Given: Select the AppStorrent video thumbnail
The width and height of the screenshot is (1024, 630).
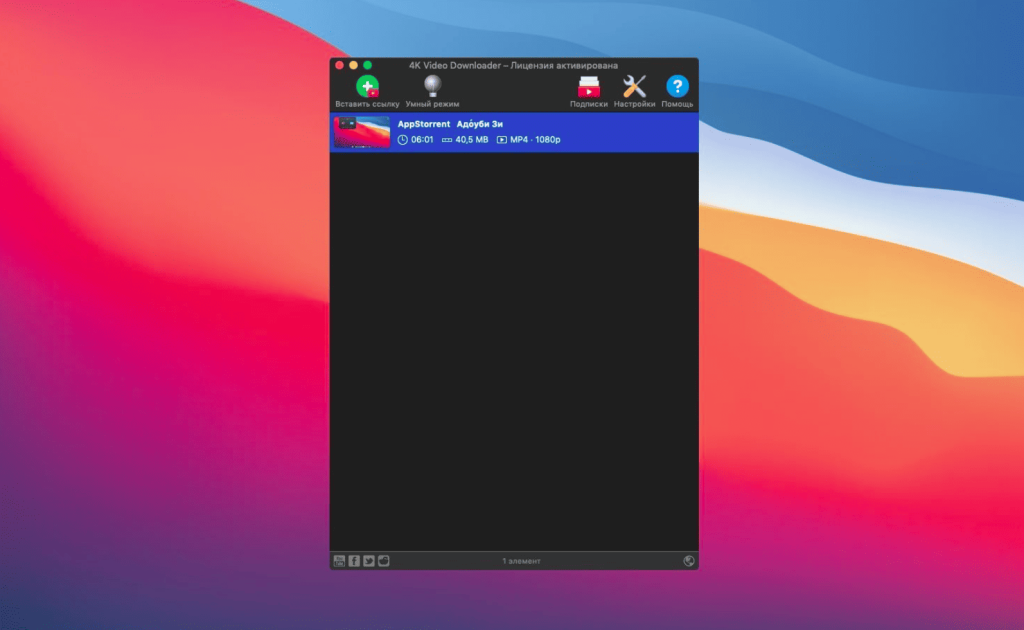Looking at the screenshot, I should [x=362, y=133].
